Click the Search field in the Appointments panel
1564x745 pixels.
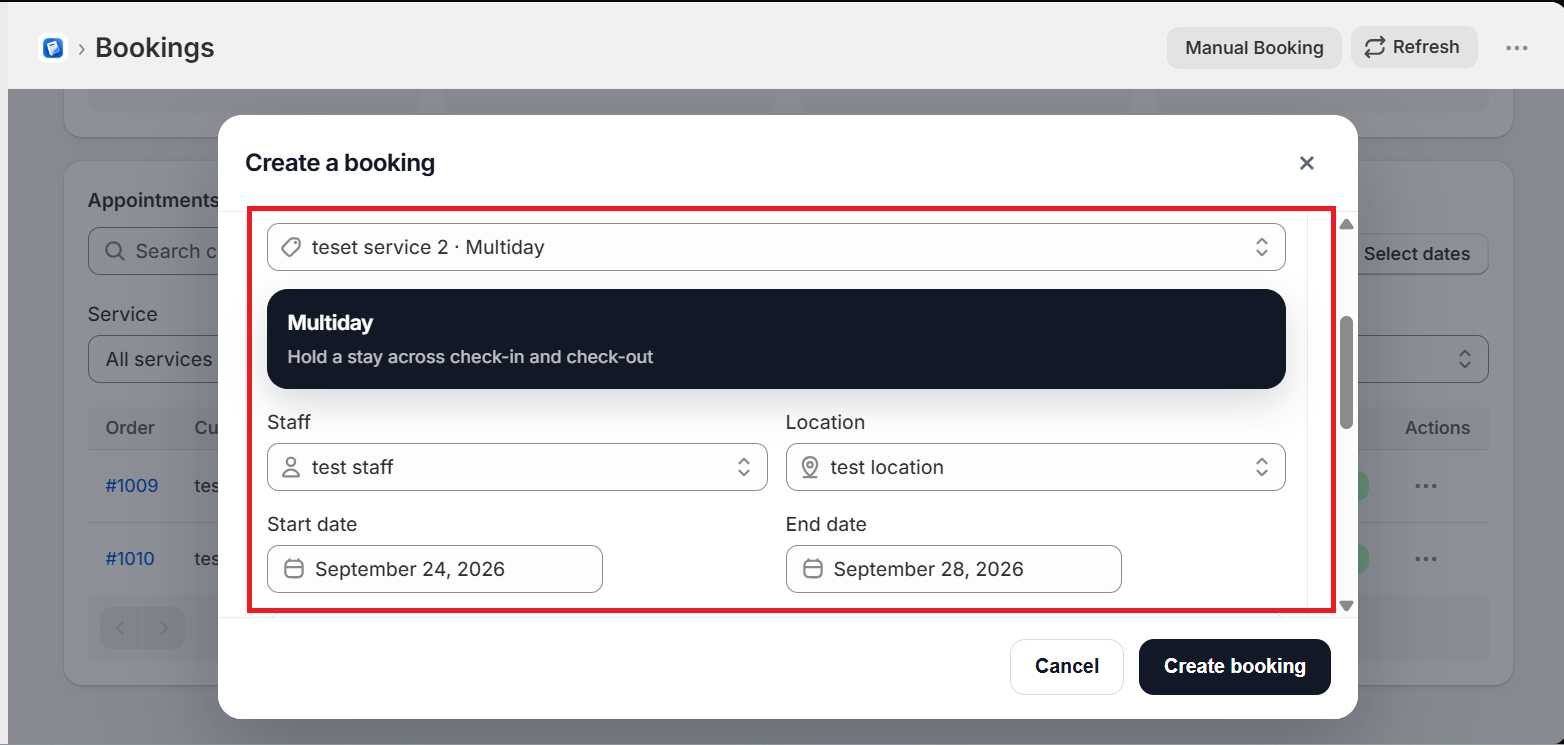(x=155, y=251)
